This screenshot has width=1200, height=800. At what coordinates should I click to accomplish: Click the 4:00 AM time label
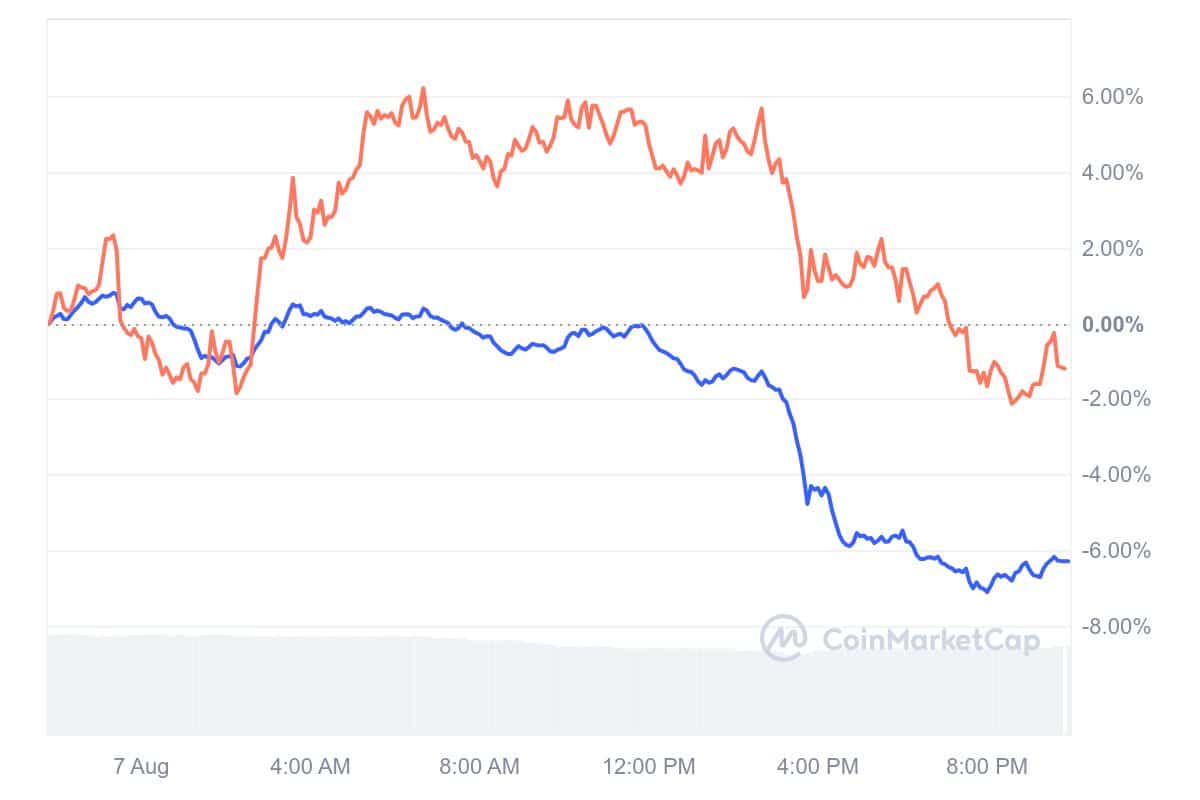pos(311,768)
